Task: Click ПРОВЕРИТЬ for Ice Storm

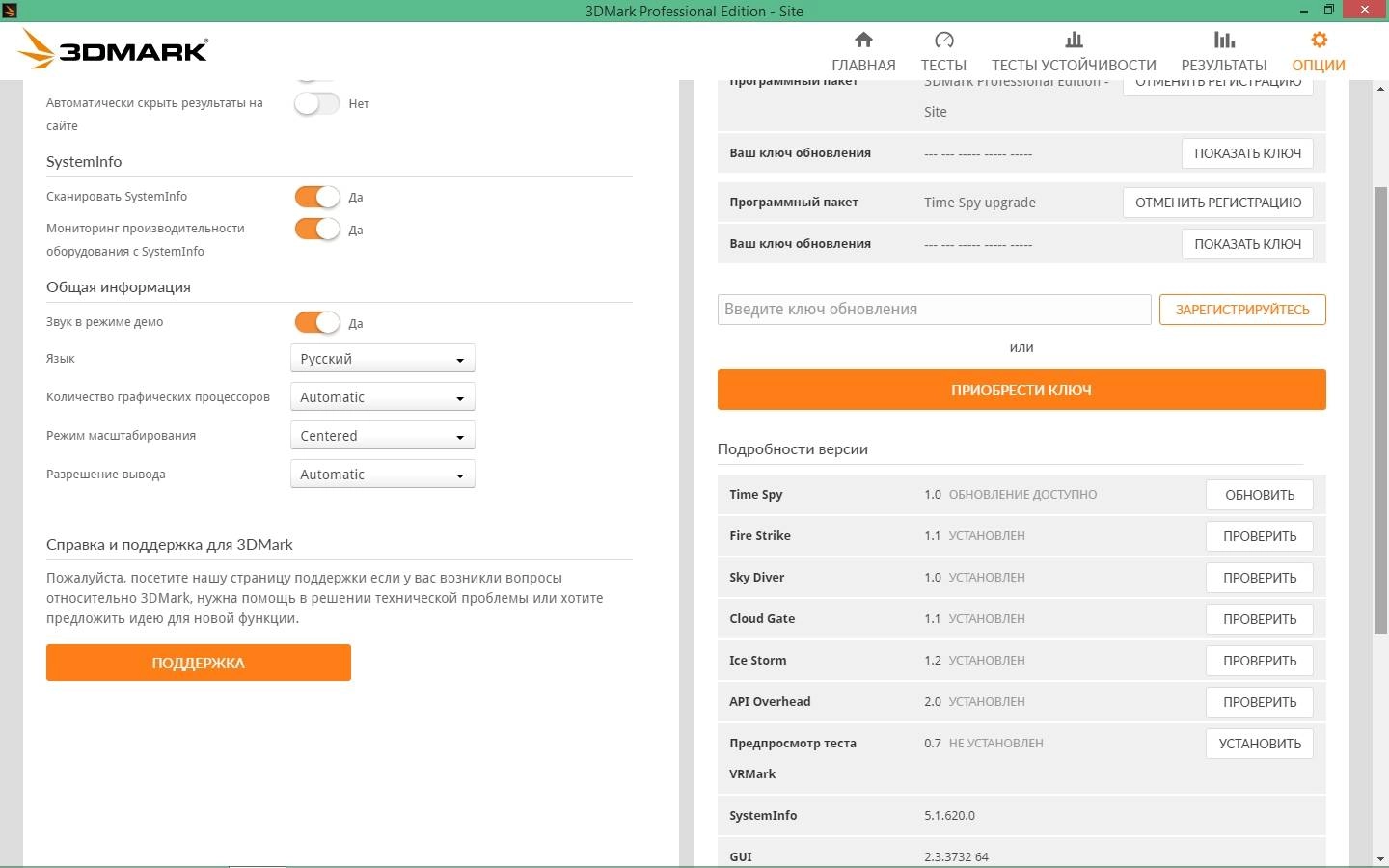Action: click(x=1259, y=661)
